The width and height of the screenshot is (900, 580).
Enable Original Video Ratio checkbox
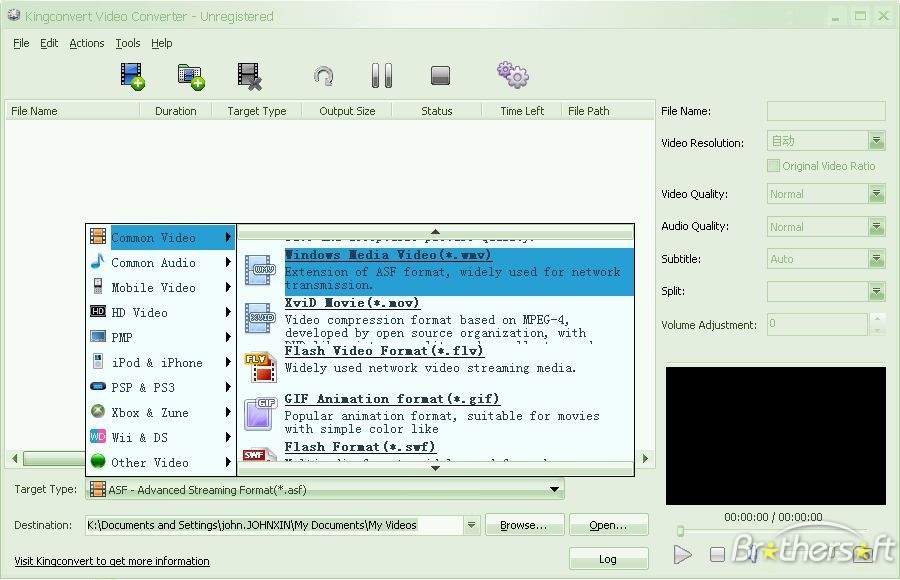(773, 166)
